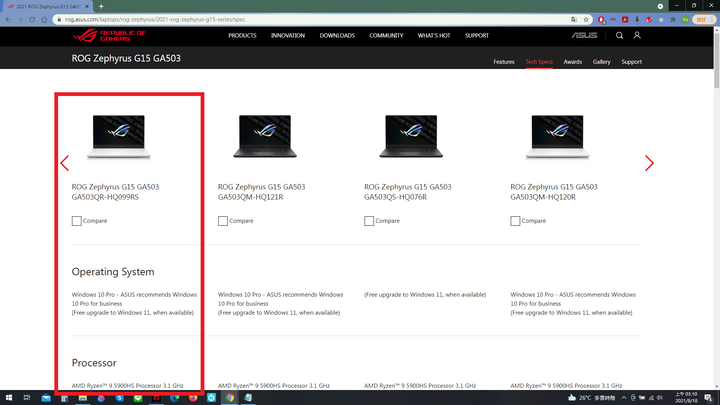Image resolution: width=720 pixels, height=405 pixels.
Task: Open the Notification Center icon
Action: pos(709,398)
